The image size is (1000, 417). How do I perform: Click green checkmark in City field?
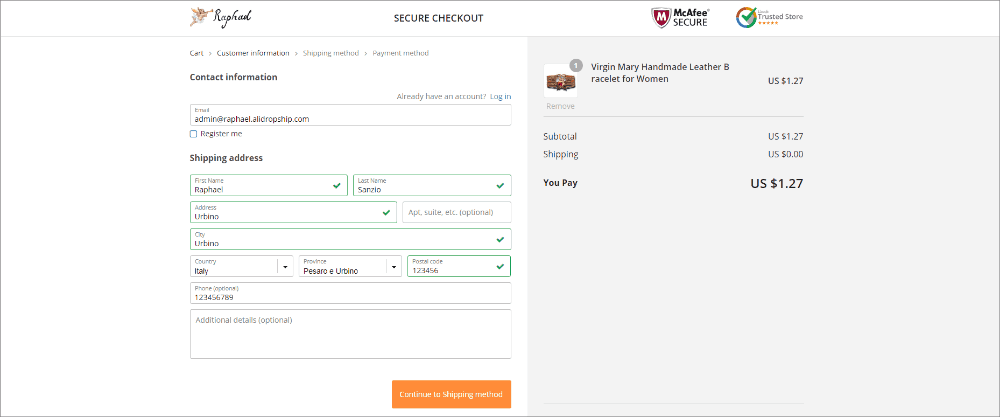click(x=499, y=240)
